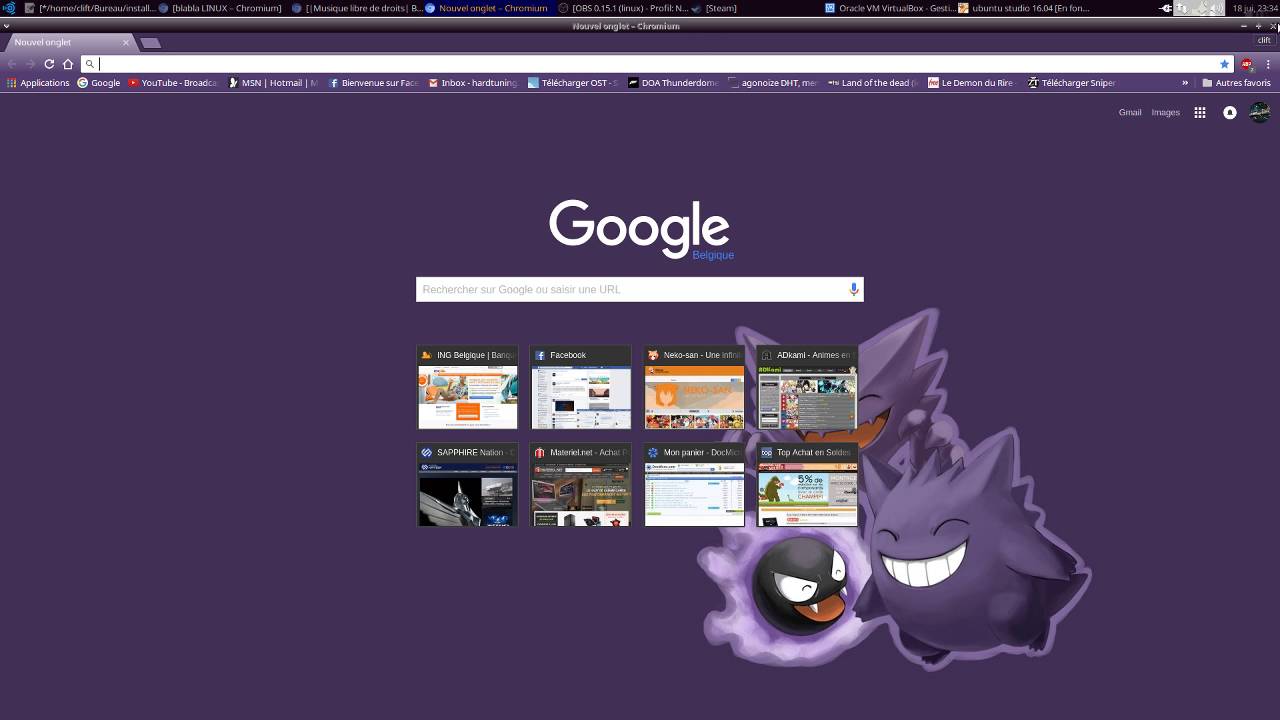Open the Applications bookmark shortcut

(38, 83)
